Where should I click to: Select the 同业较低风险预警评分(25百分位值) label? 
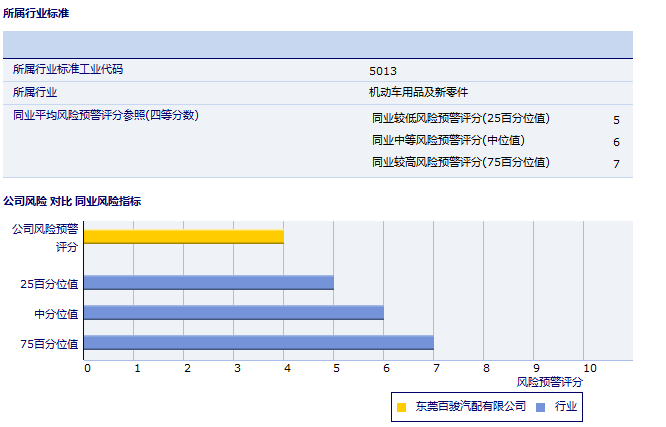tap(461, 118)
